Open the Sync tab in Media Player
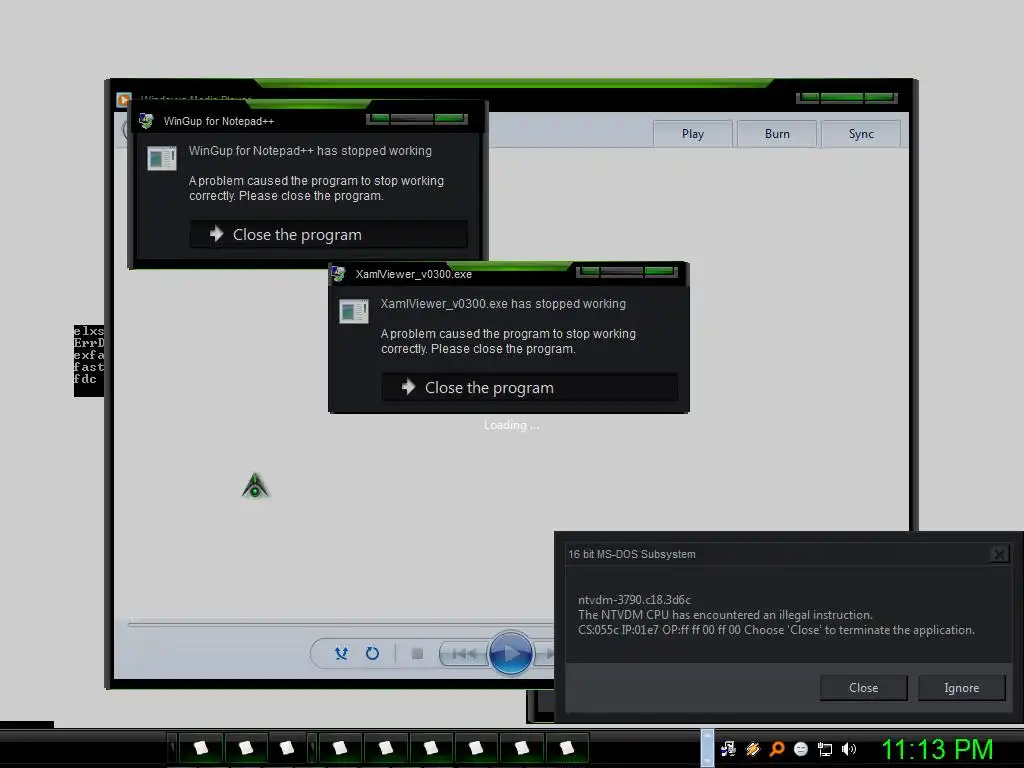The width and height of the screenshot is (1024, 768). pyautogui.click(x=861, y=134)
